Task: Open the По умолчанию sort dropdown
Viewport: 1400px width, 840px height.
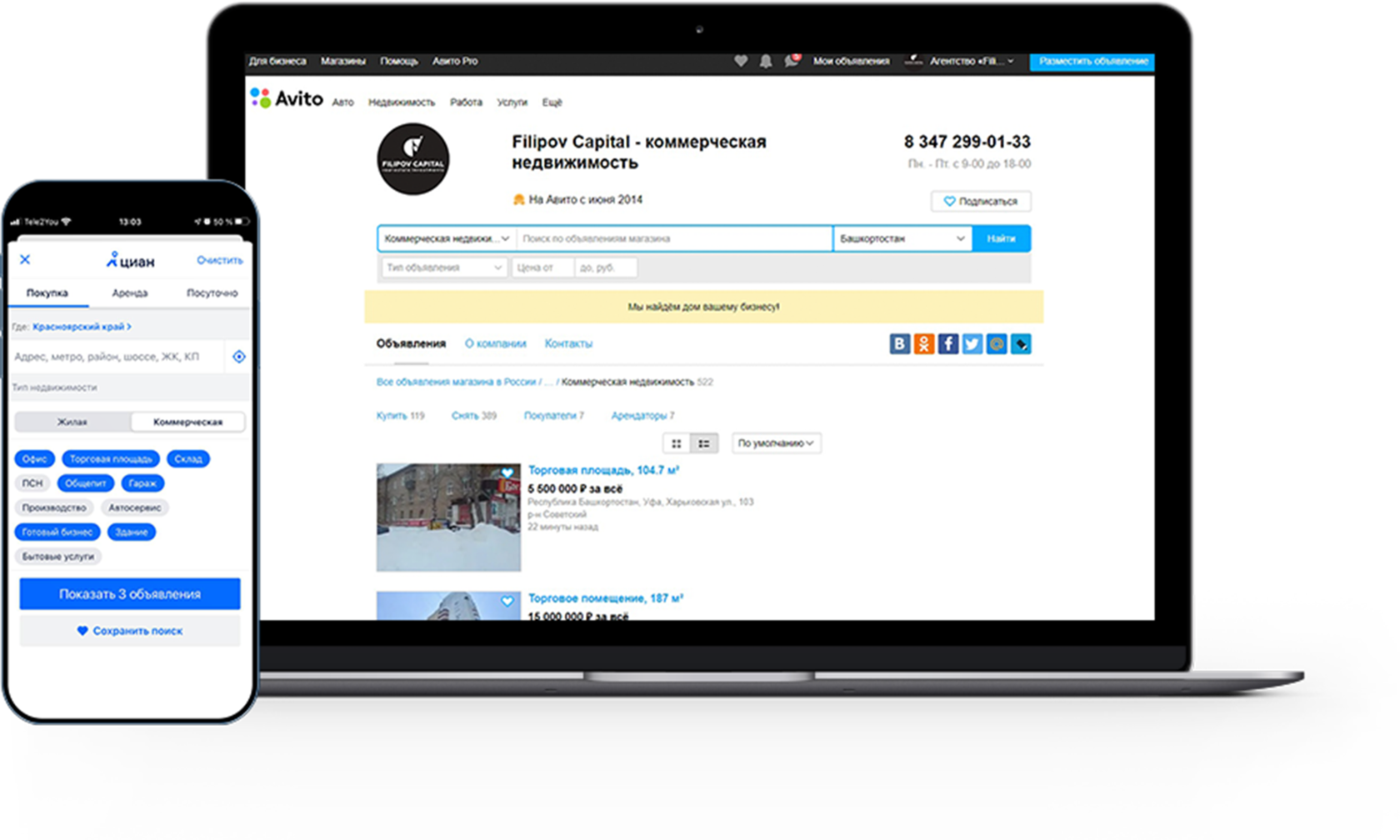Action: pyautogui.click(x=776, y=443)
